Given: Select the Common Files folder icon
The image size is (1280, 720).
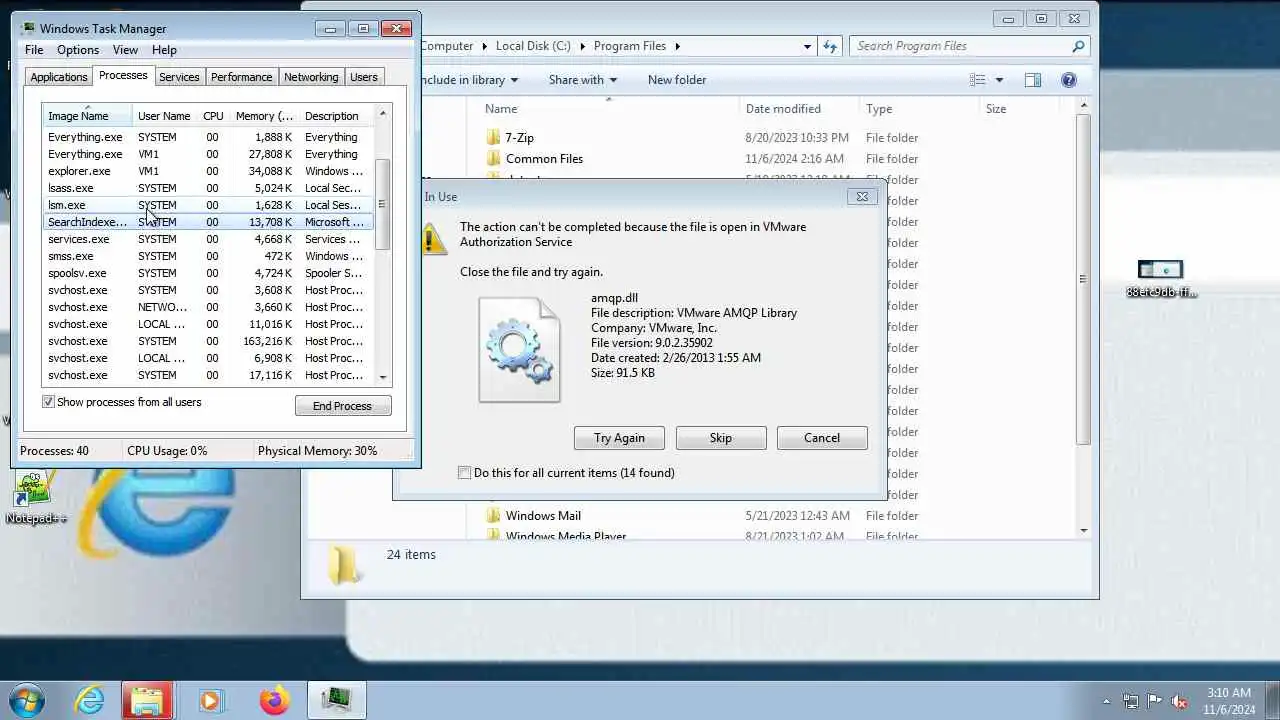Looking at the screenshot, I should 493,158.
